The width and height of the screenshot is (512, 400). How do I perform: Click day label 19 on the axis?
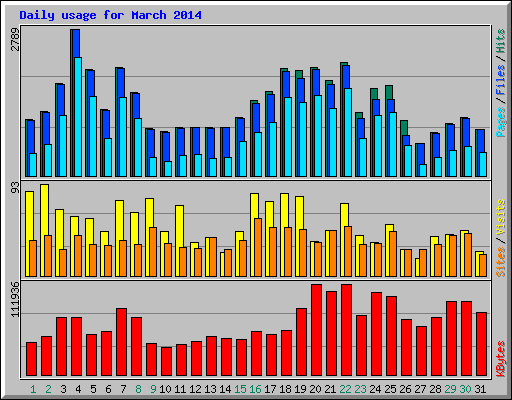pyautogui.click(x=300, y=389)
